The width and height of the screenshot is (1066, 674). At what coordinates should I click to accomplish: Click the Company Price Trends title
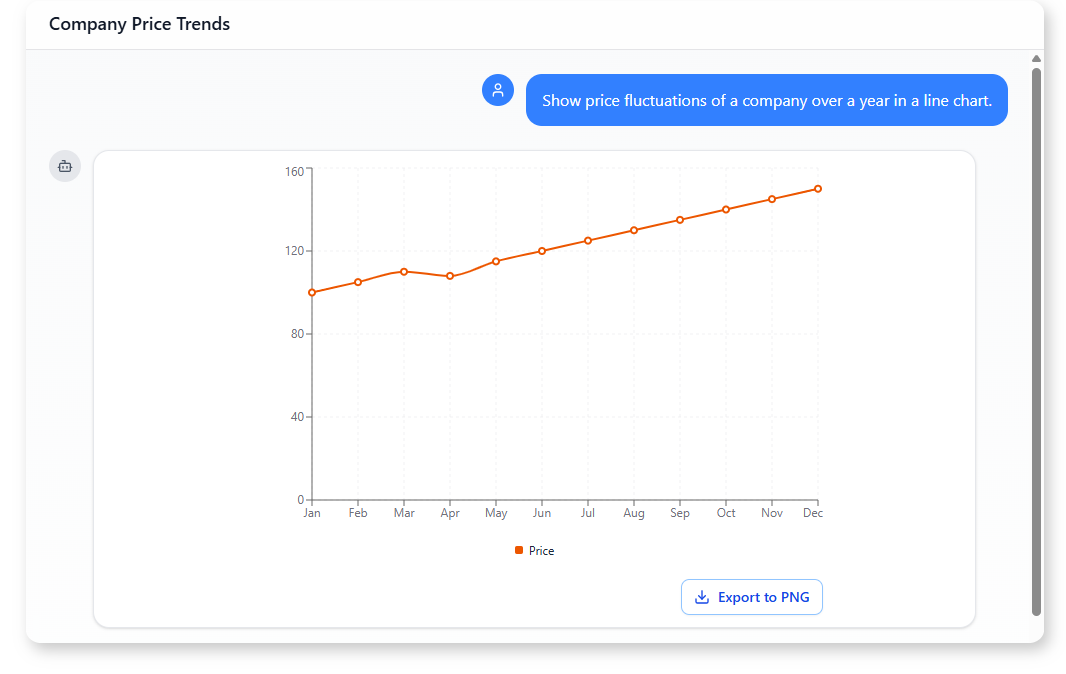pyautogui.click(x=139, y=24)
